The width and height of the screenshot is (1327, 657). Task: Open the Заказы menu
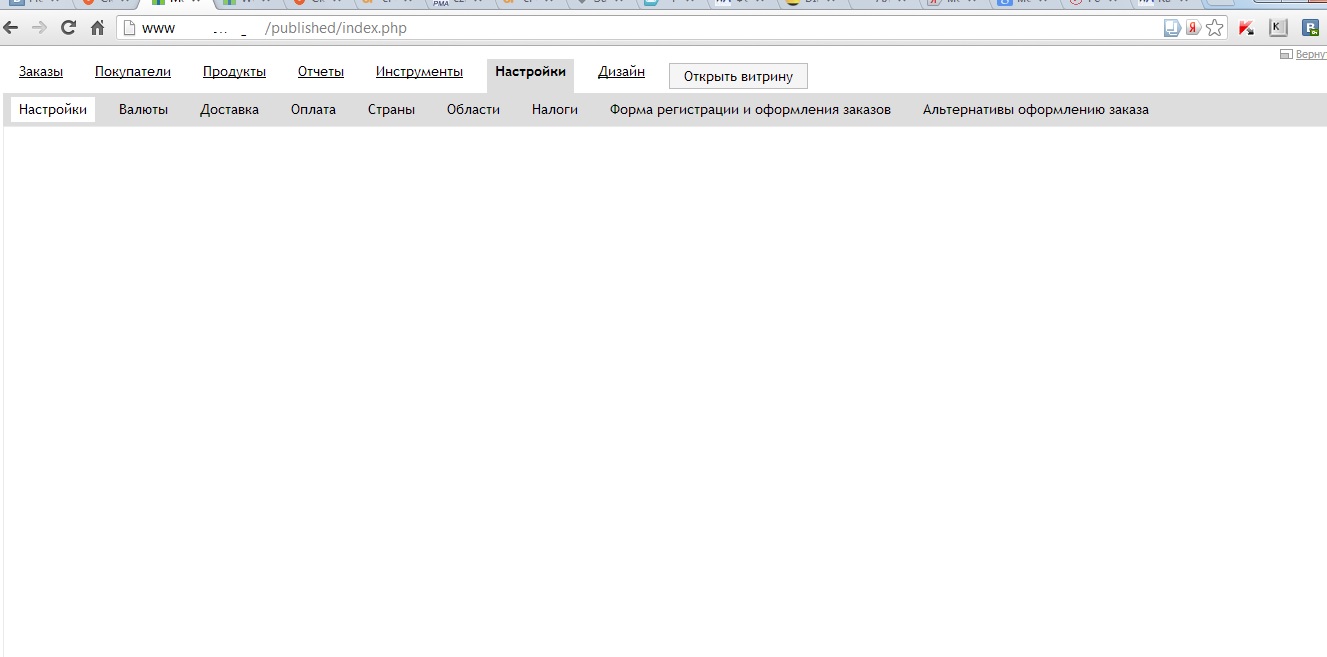point(41,72)
